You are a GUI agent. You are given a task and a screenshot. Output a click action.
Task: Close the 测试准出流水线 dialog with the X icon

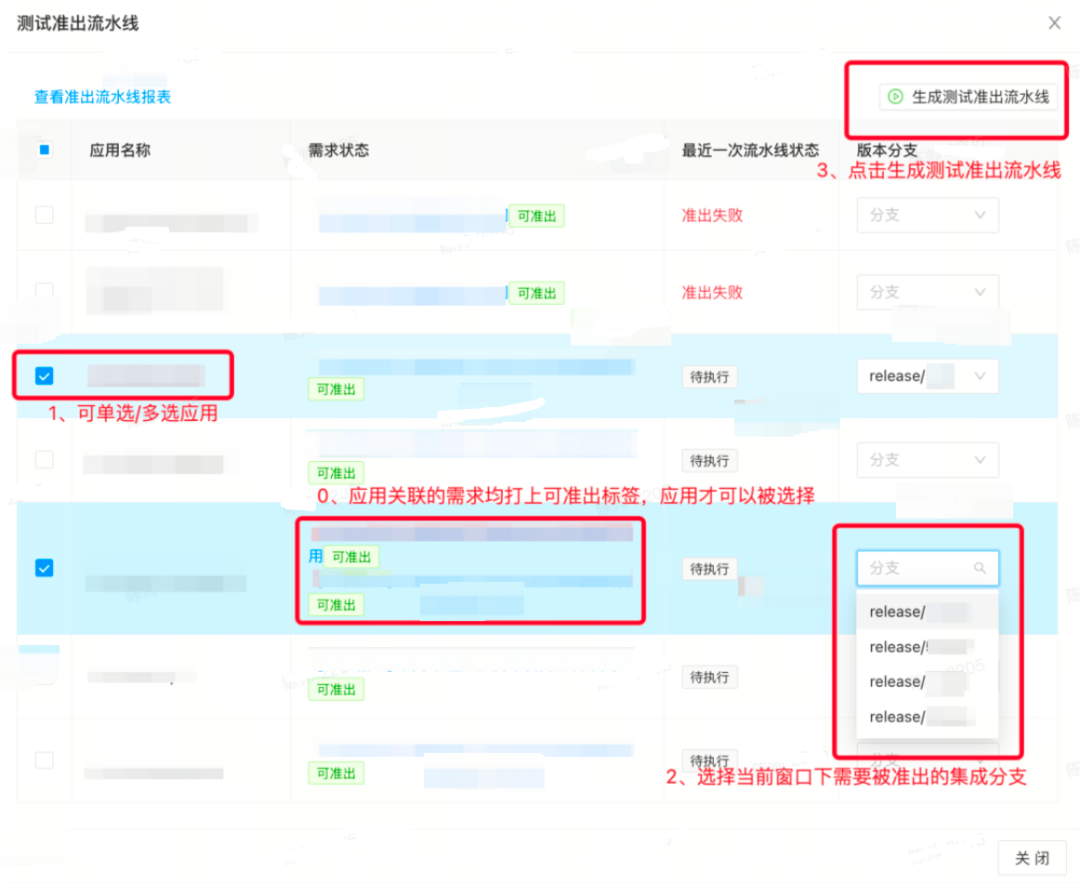(1054, 23)
